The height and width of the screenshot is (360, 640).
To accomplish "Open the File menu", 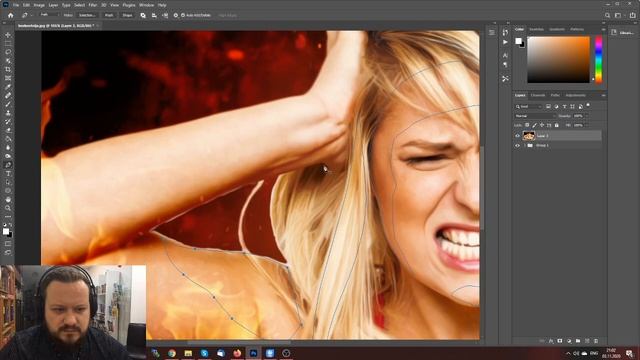I will pos(16,5).
